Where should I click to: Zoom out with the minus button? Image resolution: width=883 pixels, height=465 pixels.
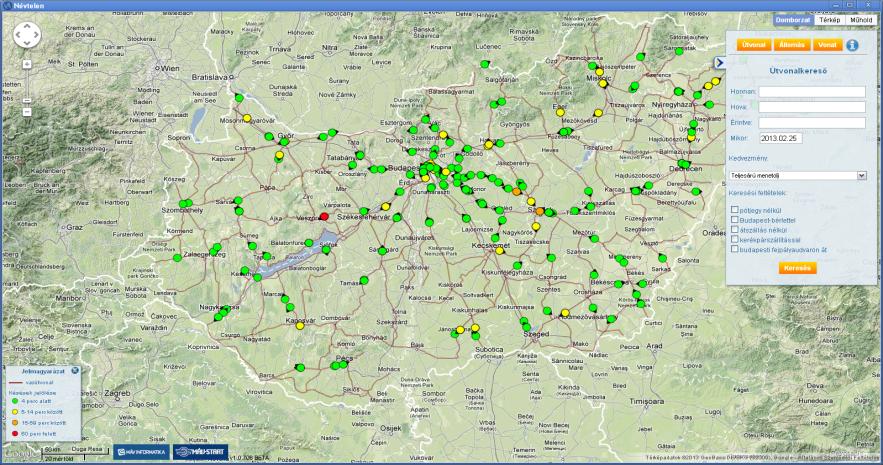27,112
